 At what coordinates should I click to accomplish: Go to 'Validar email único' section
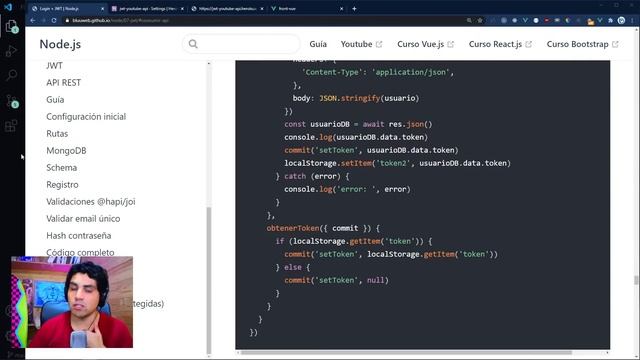(83, 219)
